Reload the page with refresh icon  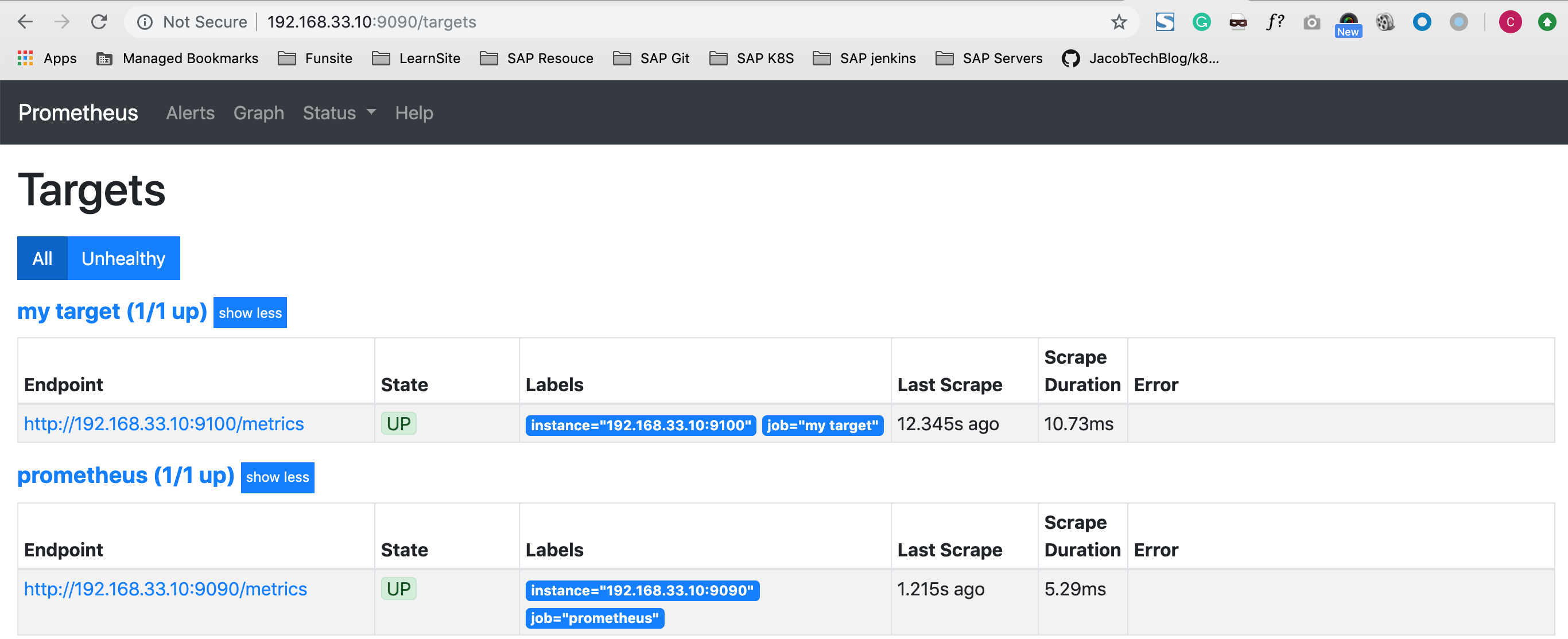click(99, 22)
